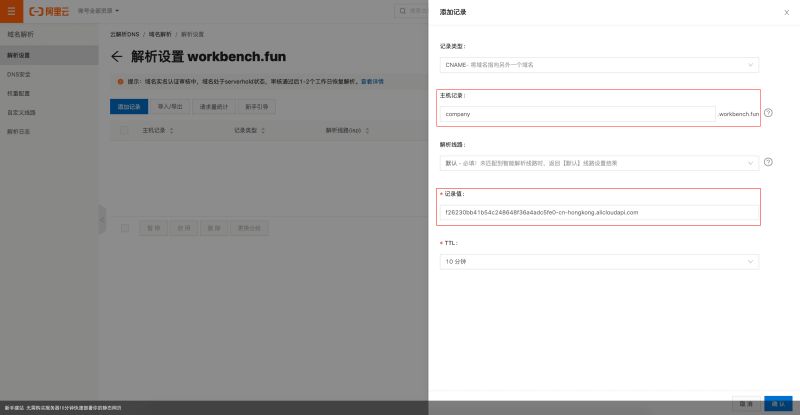Screen dimensions: 800x415
Task: Open 域名解析 in the breadcrumb
Action: (160, 34)
